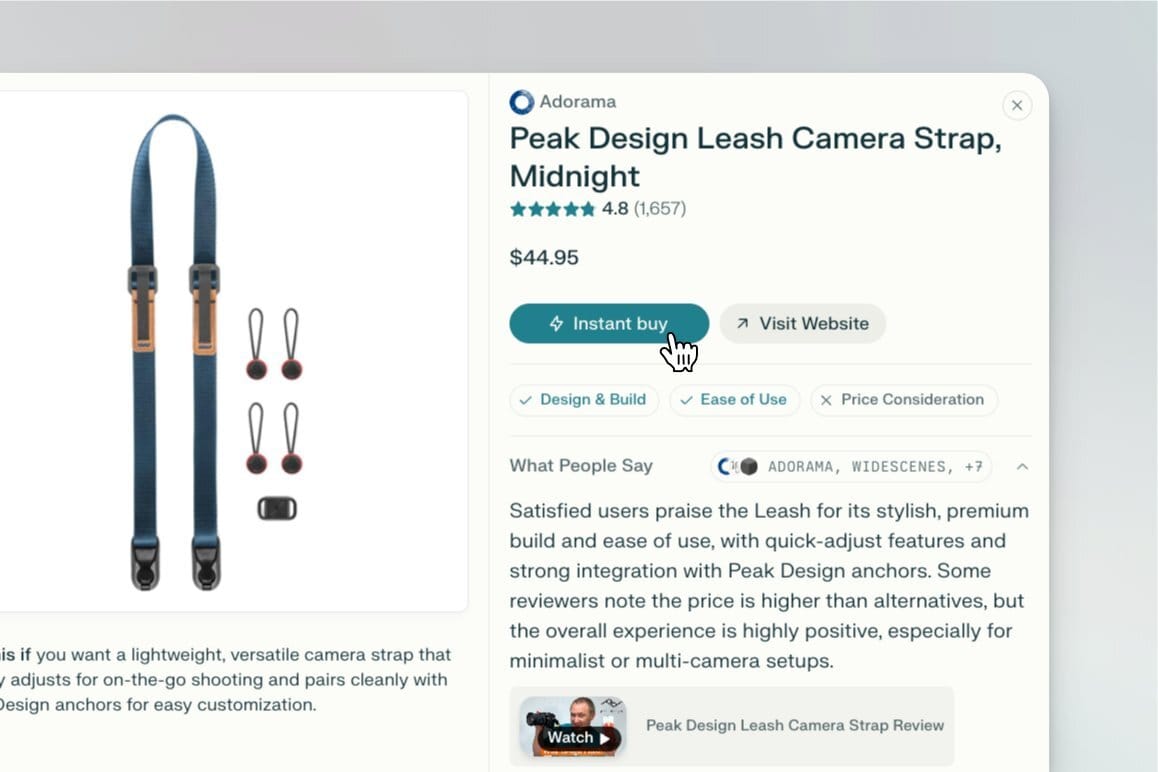This screenshot has height=772, width=1158.
Task: Play the Peak Design review video thumbnail
Action: [x=573, y=726]
